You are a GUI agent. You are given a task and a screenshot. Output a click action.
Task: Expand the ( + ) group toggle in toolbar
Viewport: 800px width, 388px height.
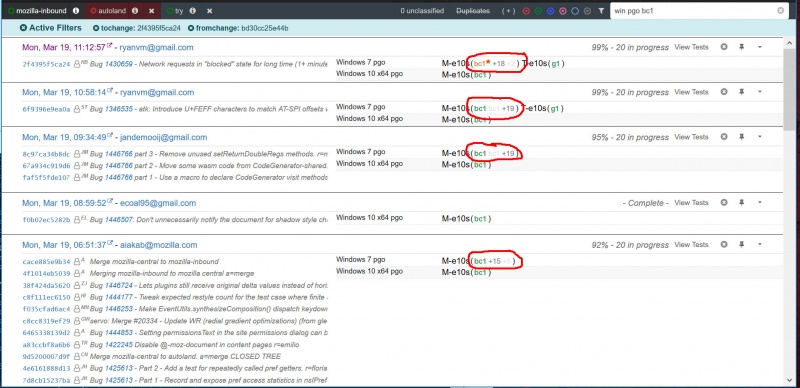(509, 11)
